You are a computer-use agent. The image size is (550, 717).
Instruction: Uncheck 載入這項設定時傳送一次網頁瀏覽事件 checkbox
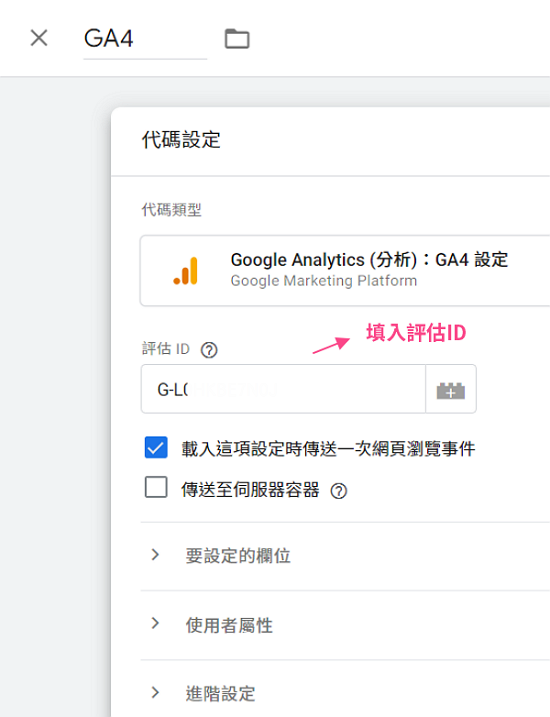pyautogui.click(x=156, y=447)
